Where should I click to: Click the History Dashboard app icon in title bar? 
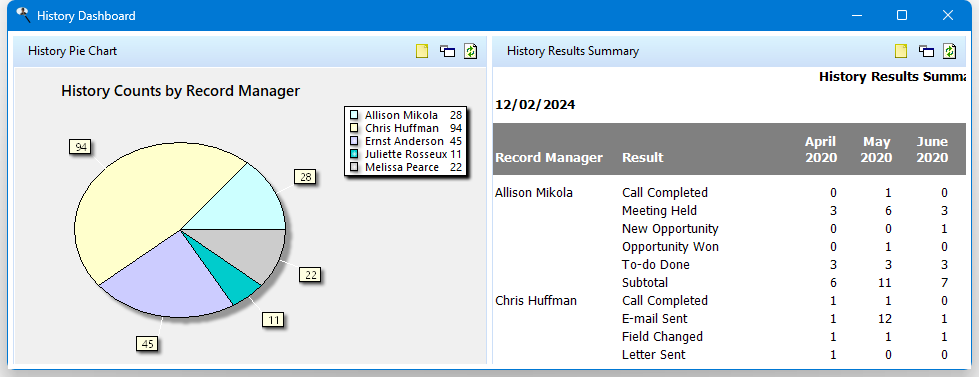tap(23, 15)
